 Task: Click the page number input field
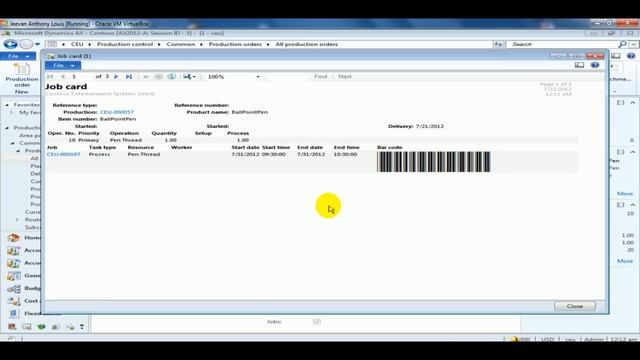[x=80, y=76]
